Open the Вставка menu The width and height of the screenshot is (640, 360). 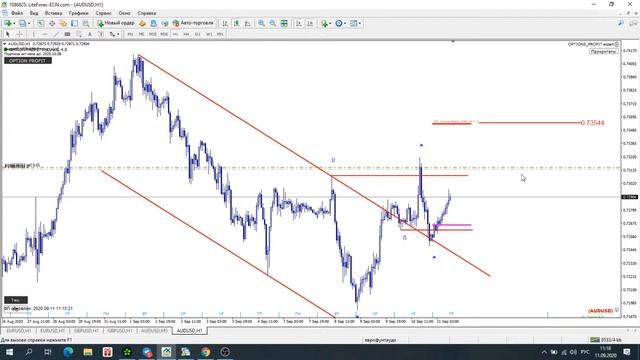pyautogui.click(x=53, y=13)
